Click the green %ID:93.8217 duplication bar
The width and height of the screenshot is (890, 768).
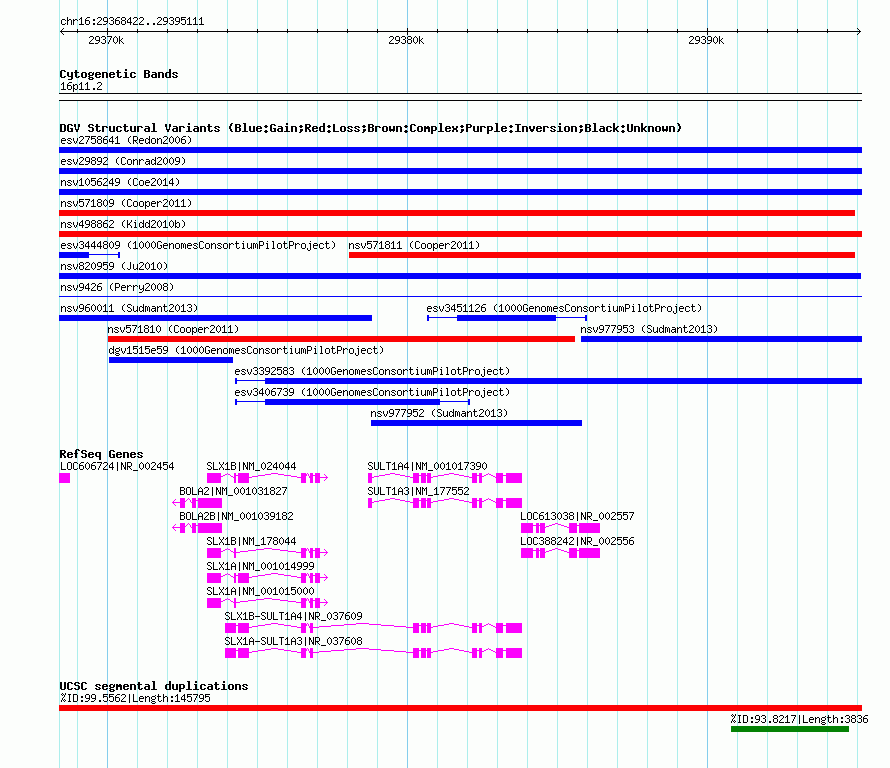click(790, 729)
